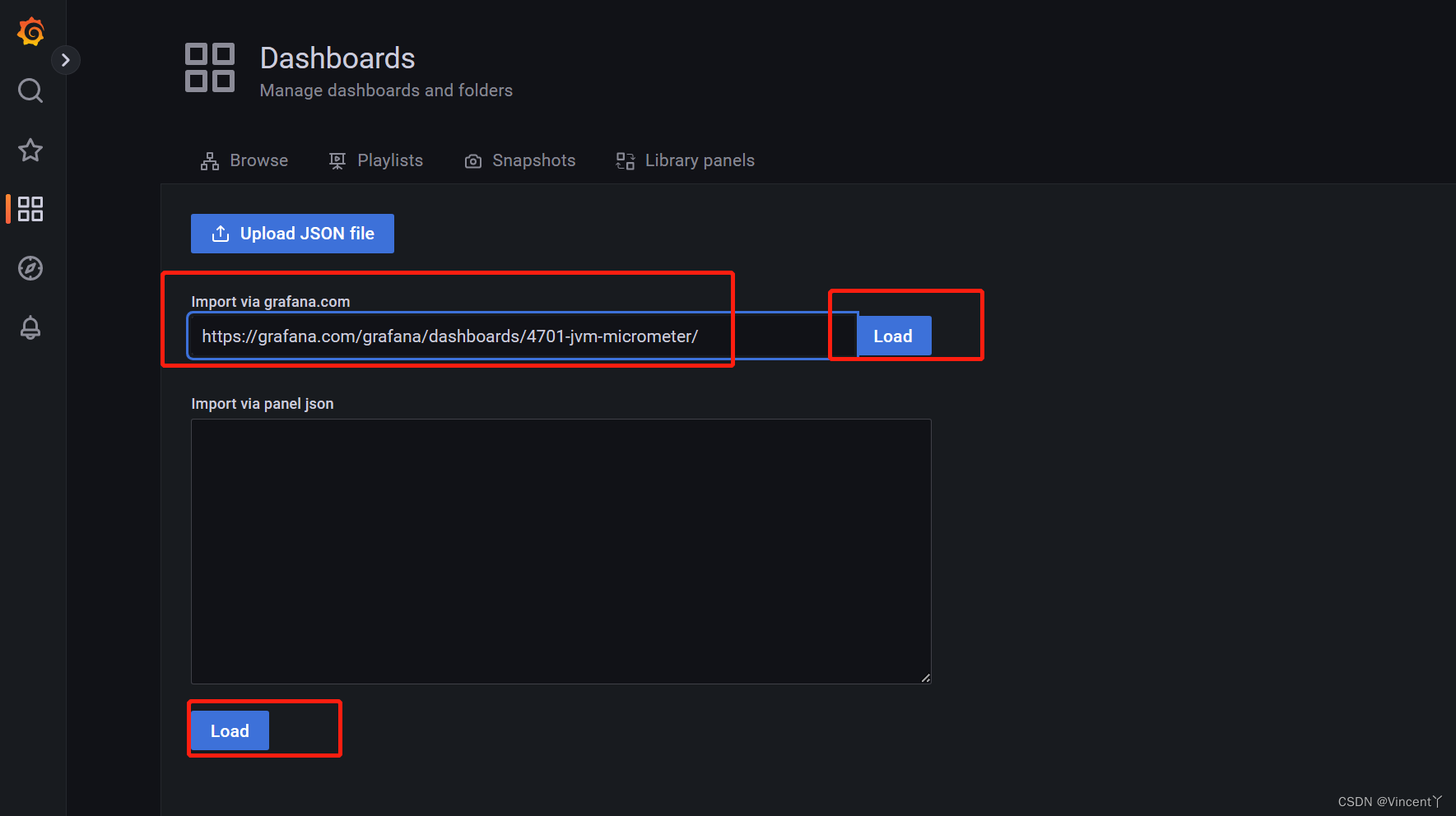Focus the panel json text area
The width and height of the screenshot is (1456, 816).
click(561, 551)
